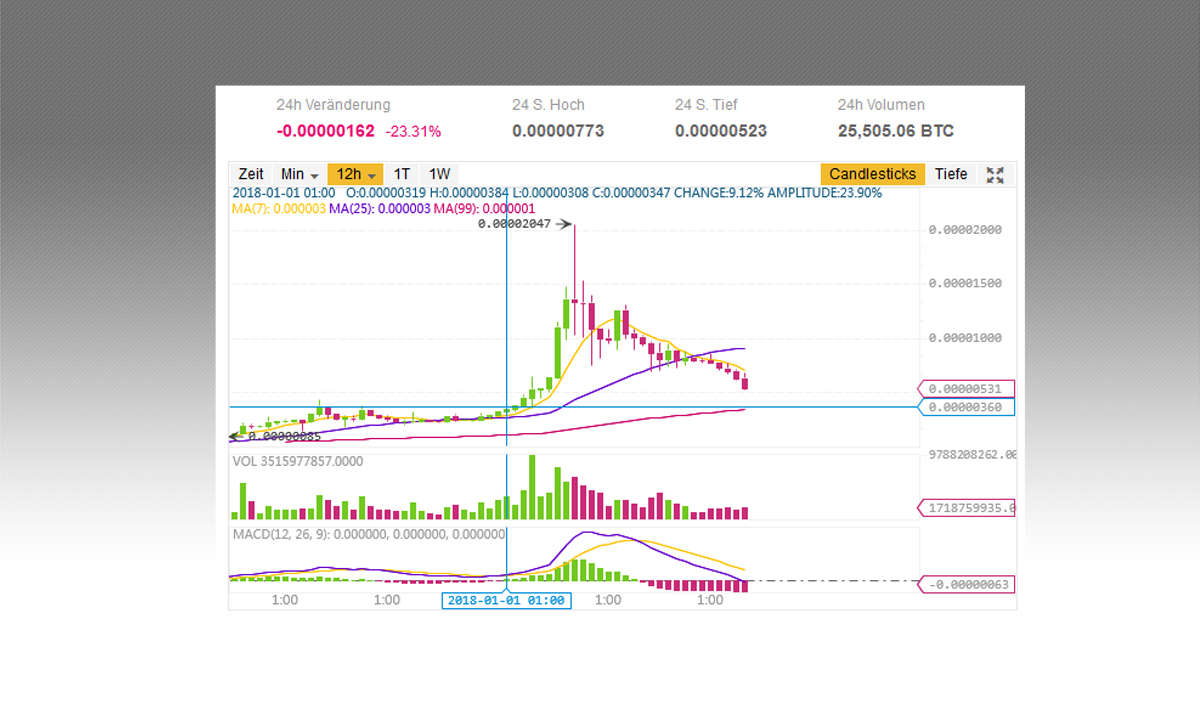Click the 24 S. Tief value 0.00000523
The width and height of the screenshot is (1200, 720).
point(721,131)
